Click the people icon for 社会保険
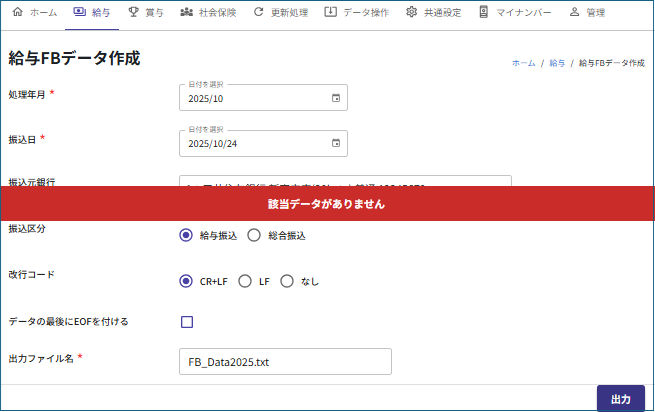Screen dimensions: 655x412 coord(187,13)
